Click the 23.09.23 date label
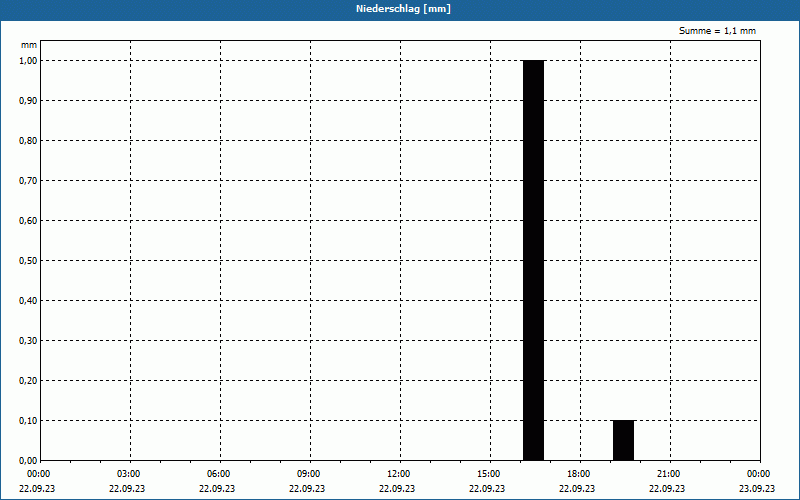This screenshot has width=800, height=500. (757, 488)
